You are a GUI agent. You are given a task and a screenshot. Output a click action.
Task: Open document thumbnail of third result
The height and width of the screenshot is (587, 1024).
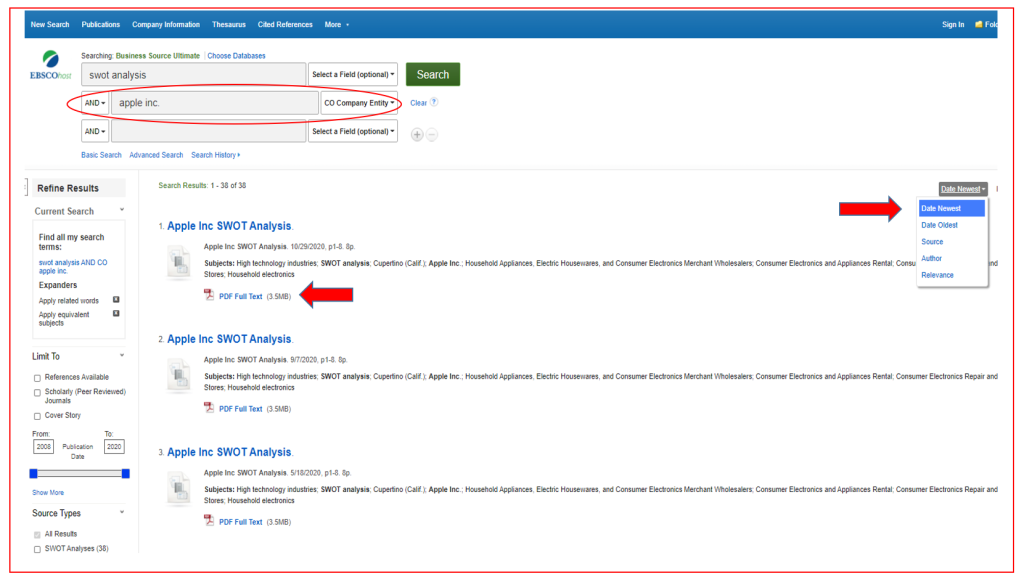pyautogui.click(x=179, y=488)
